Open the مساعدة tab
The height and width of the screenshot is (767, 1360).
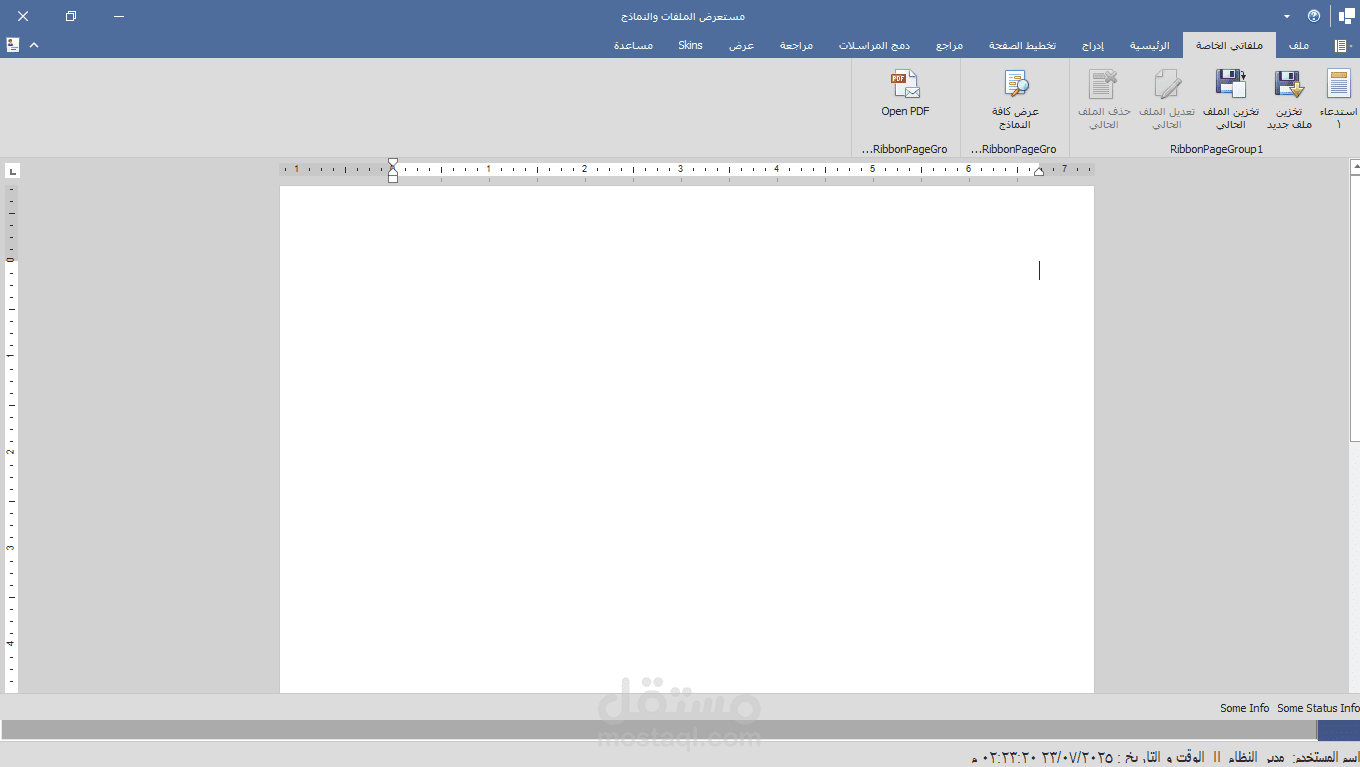tap(634, 46)
